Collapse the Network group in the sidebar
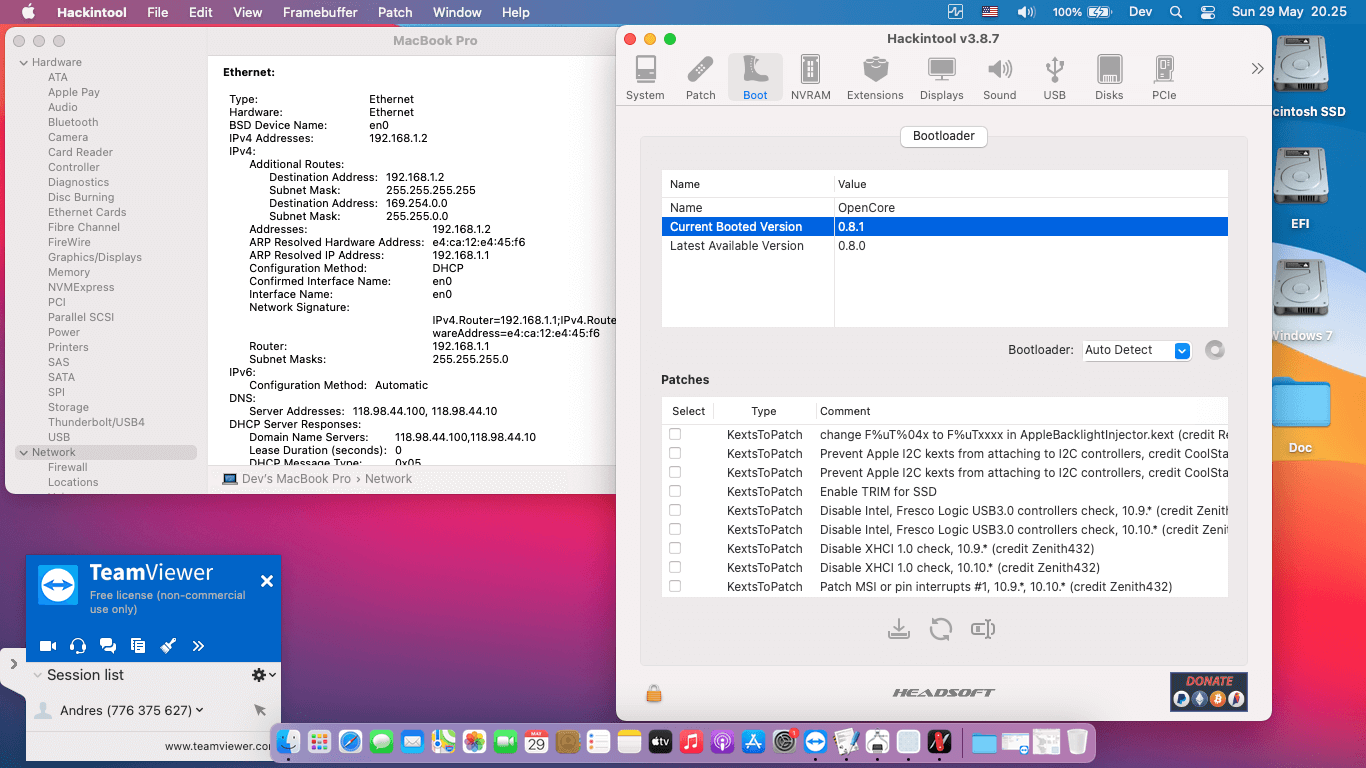The height and width of the screenshot is (768, 1366). (23, 452)
